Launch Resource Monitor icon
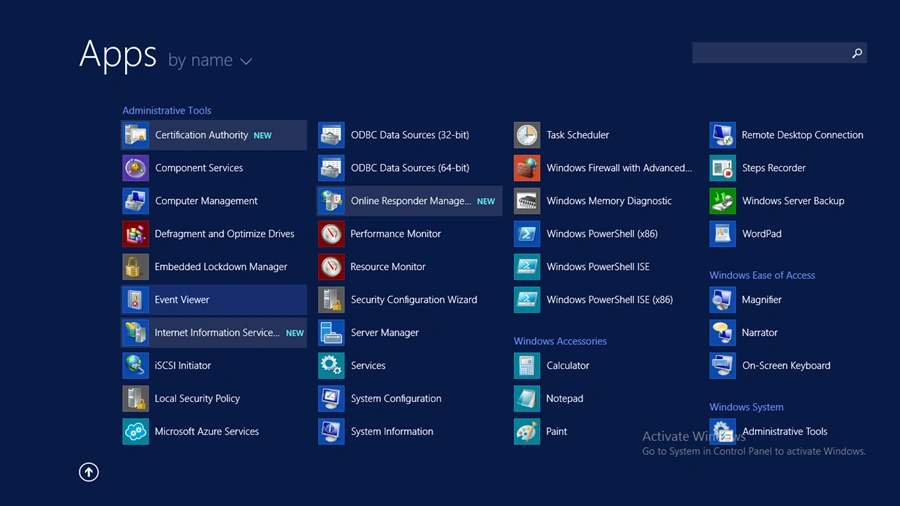Screen dimensions: 900x506 (x=331, y=267)
